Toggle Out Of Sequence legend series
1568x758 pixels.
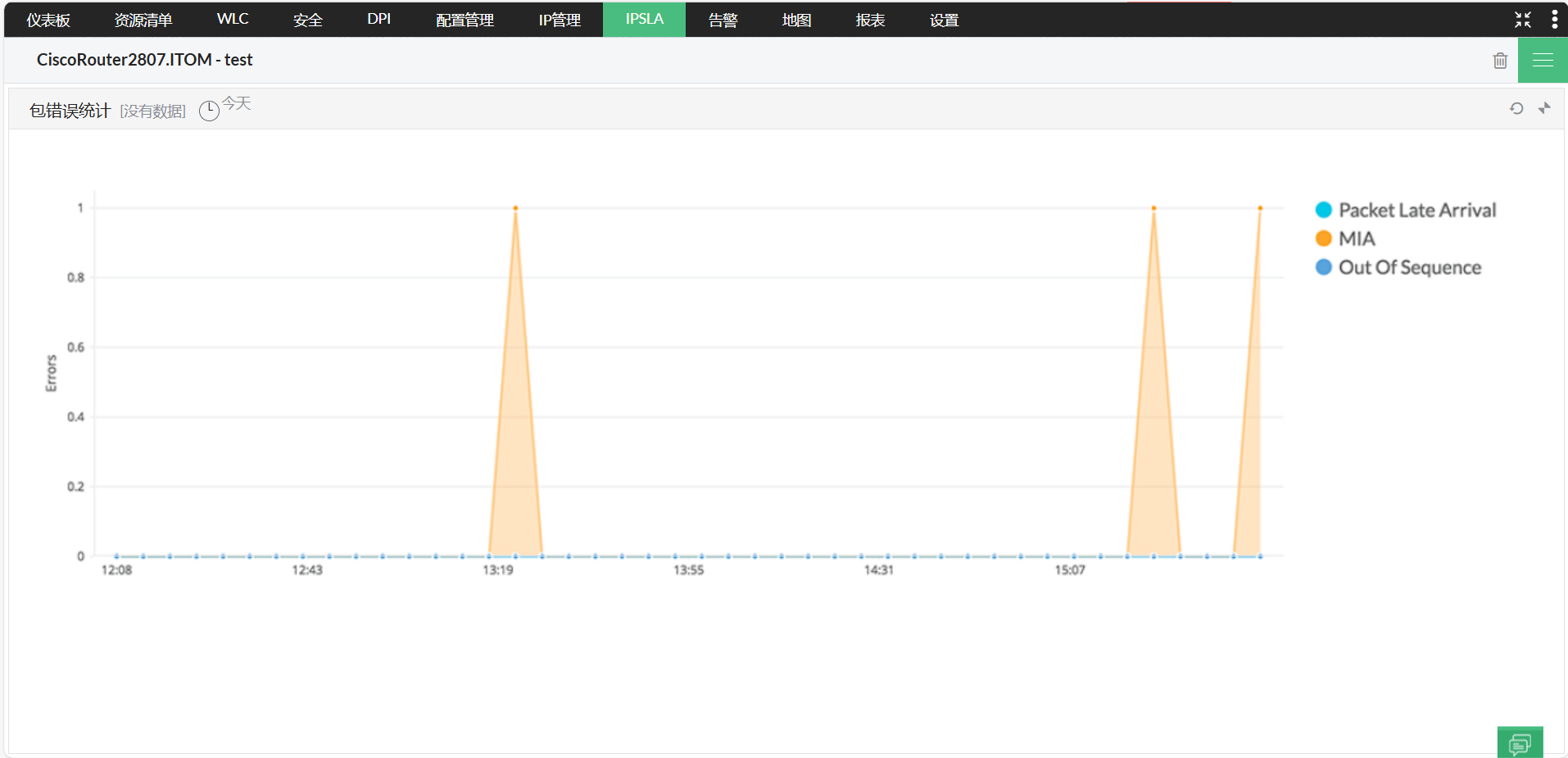[x=1398, y=267]
